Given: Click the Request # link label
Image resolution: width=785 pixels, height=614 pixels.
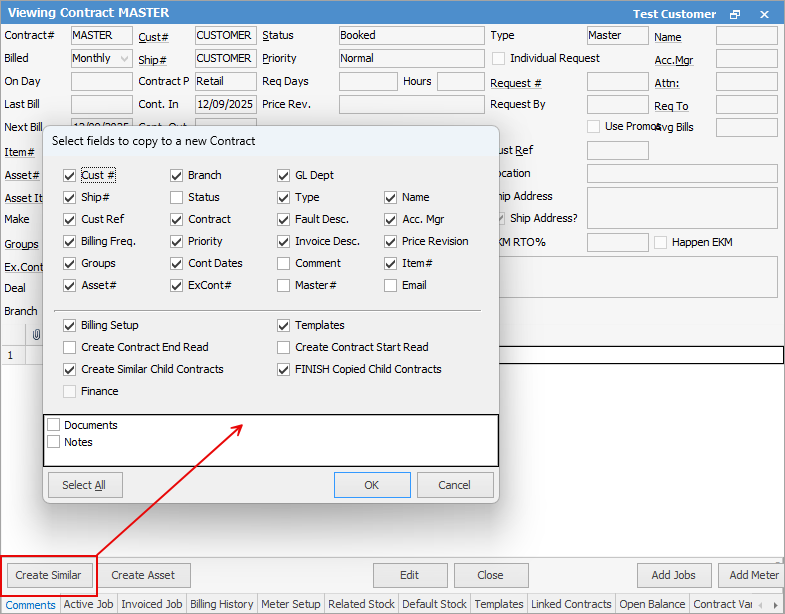Looking at the screenshot, I should pyautogui.click(x=516, y=83).
